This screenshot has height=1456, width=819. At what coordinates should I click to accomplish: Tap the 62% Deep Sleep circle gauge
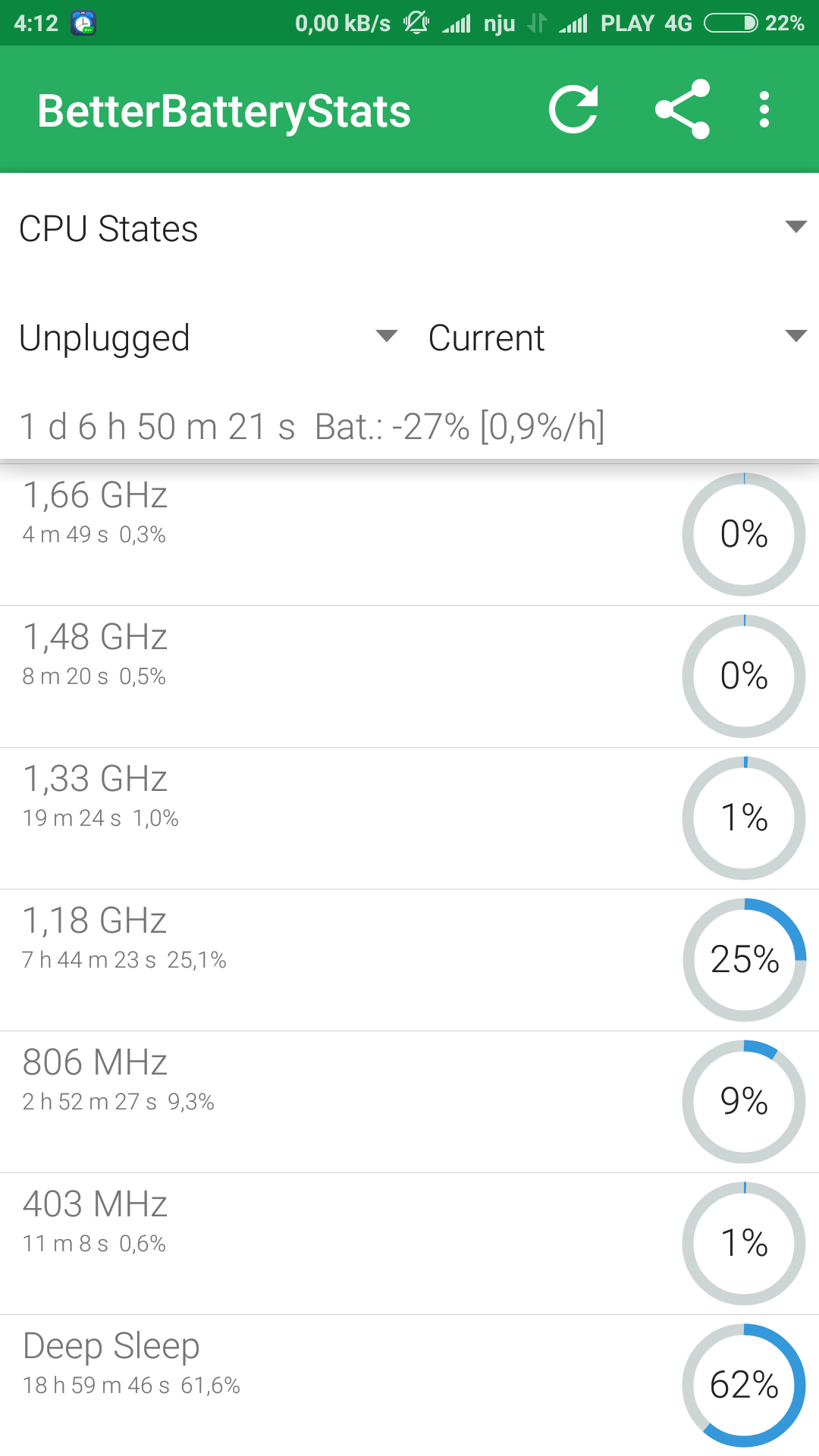(x=744, y=1385)
